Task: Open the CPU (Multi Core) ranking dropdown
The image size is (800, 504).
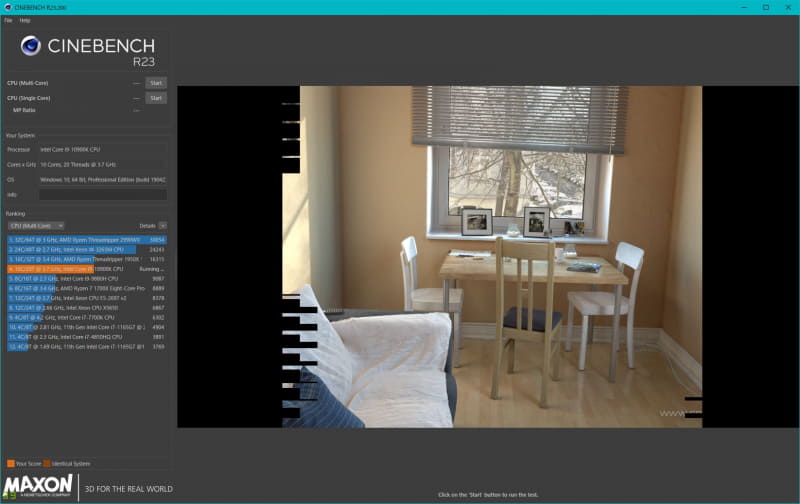Action: click(36, 225)
